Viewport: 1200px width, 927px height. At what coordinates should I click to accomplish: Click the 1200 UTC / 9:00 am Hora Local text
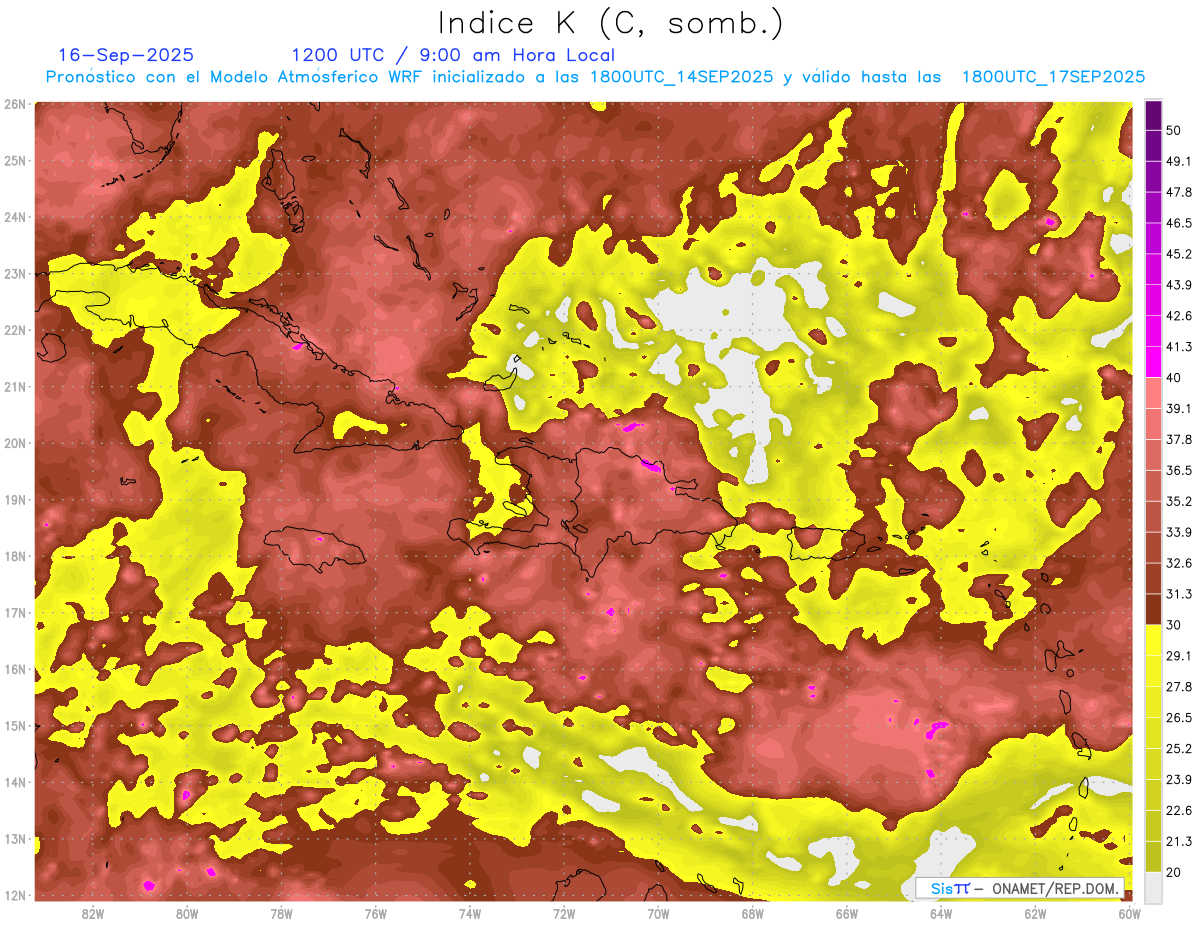pos(453,55)
